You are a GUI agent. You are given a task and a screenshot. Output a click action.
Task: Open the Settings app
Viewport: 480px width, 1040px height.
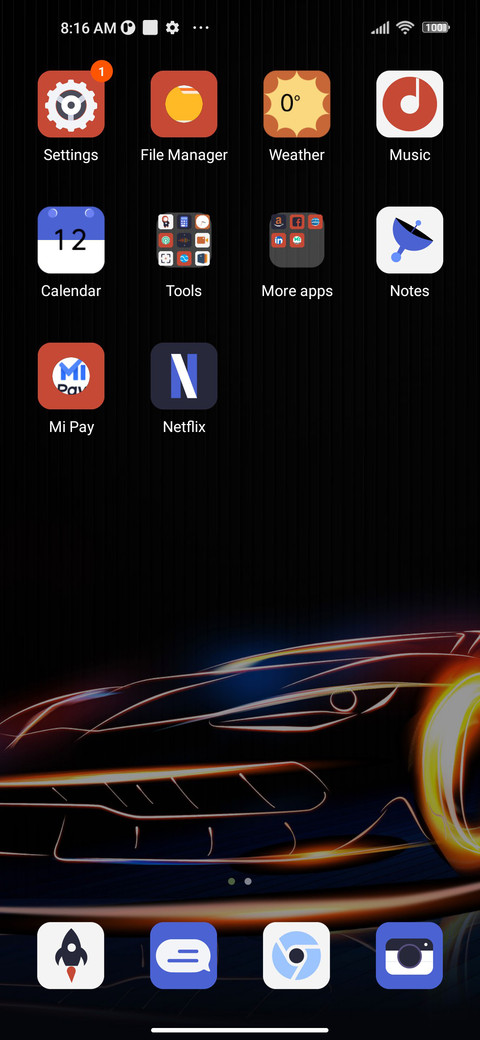coord(71,104)
